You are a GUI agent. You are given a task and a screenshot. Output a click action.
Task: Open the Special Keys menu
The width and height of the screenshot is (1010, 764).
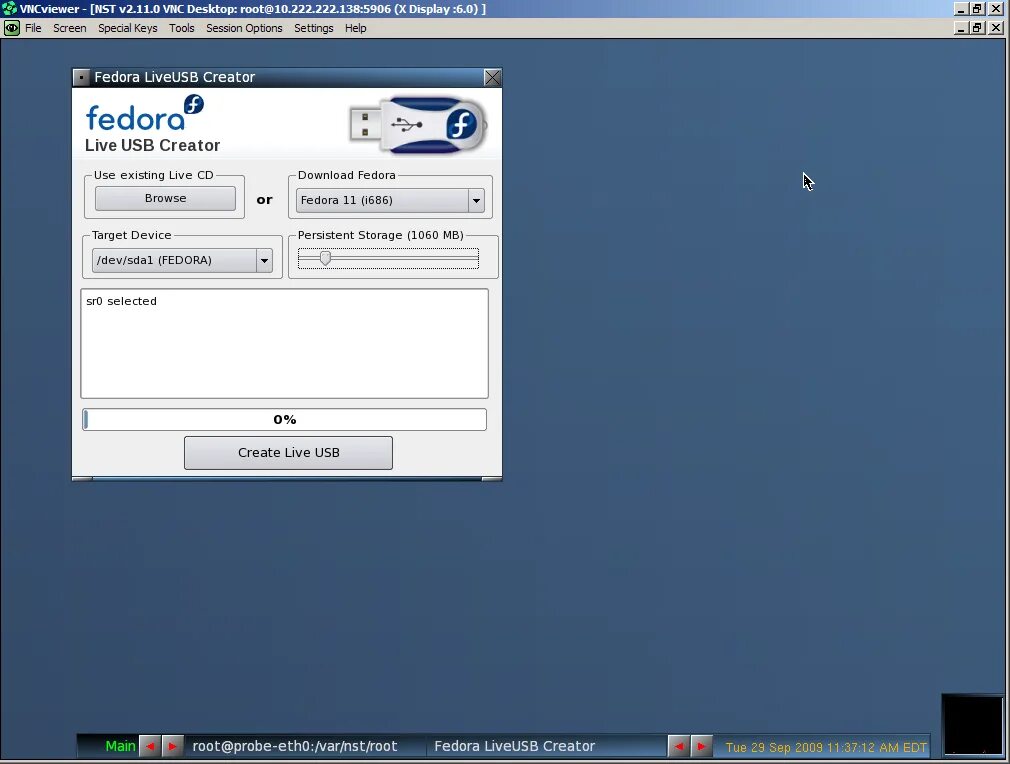point(128,28)
